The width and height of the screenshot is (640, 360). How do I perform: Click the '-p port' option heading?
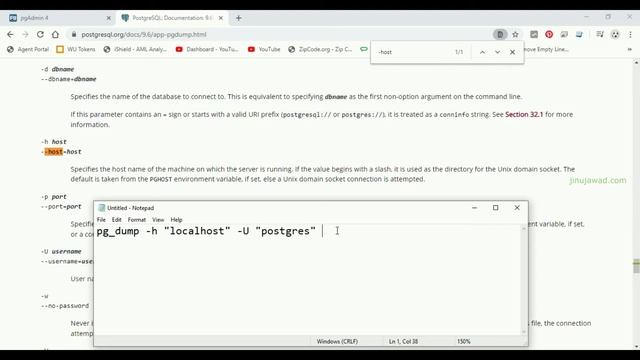coord(54,197)
